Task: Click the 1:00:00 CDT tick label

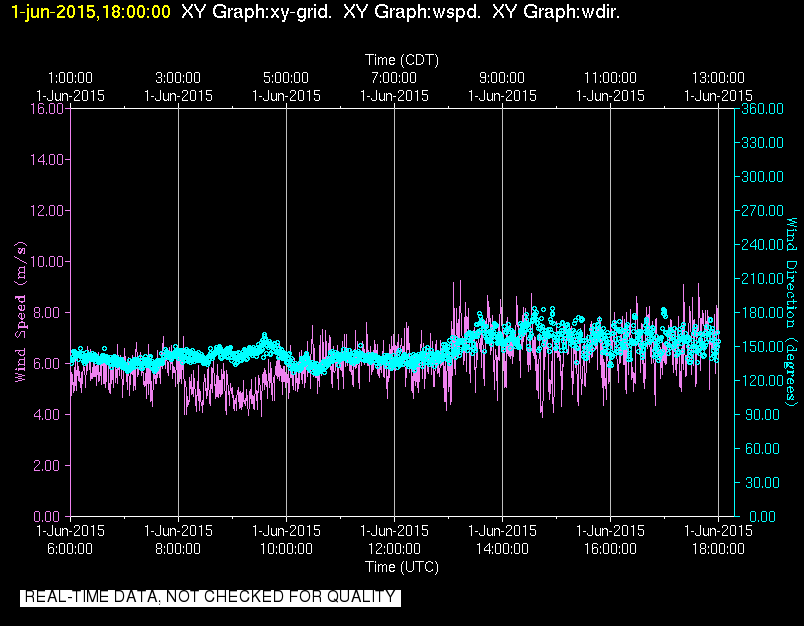Action: 70,78
